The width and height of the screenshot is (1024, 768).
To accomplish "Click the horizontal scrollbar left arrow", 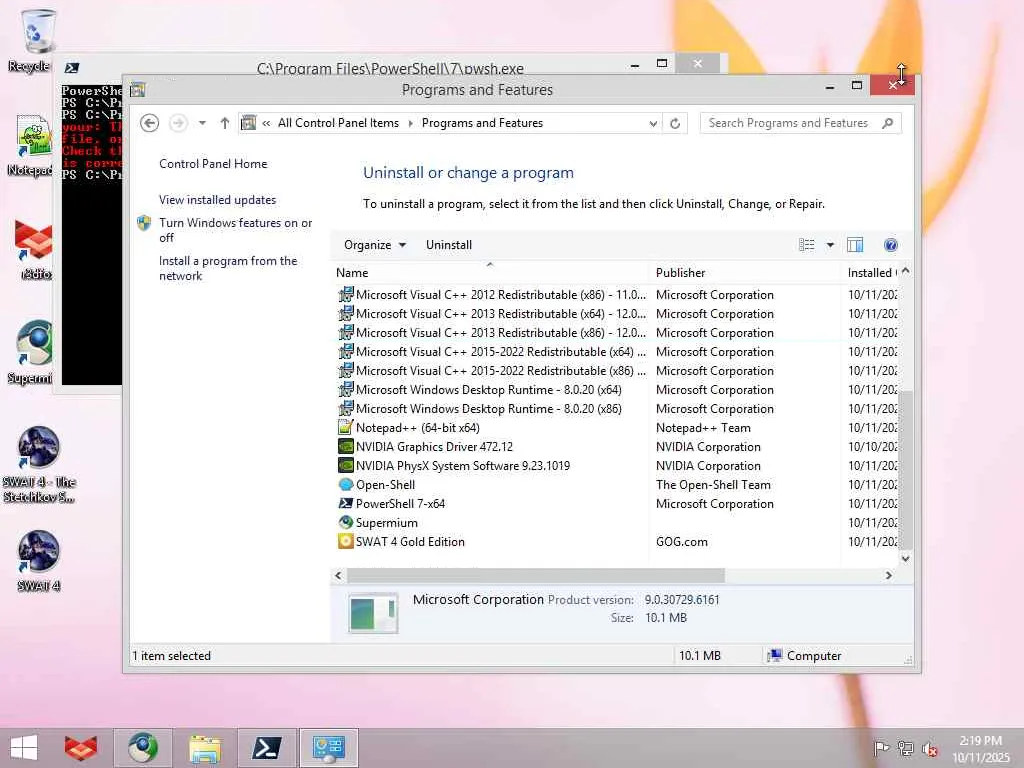I will [x=338, y=575].
